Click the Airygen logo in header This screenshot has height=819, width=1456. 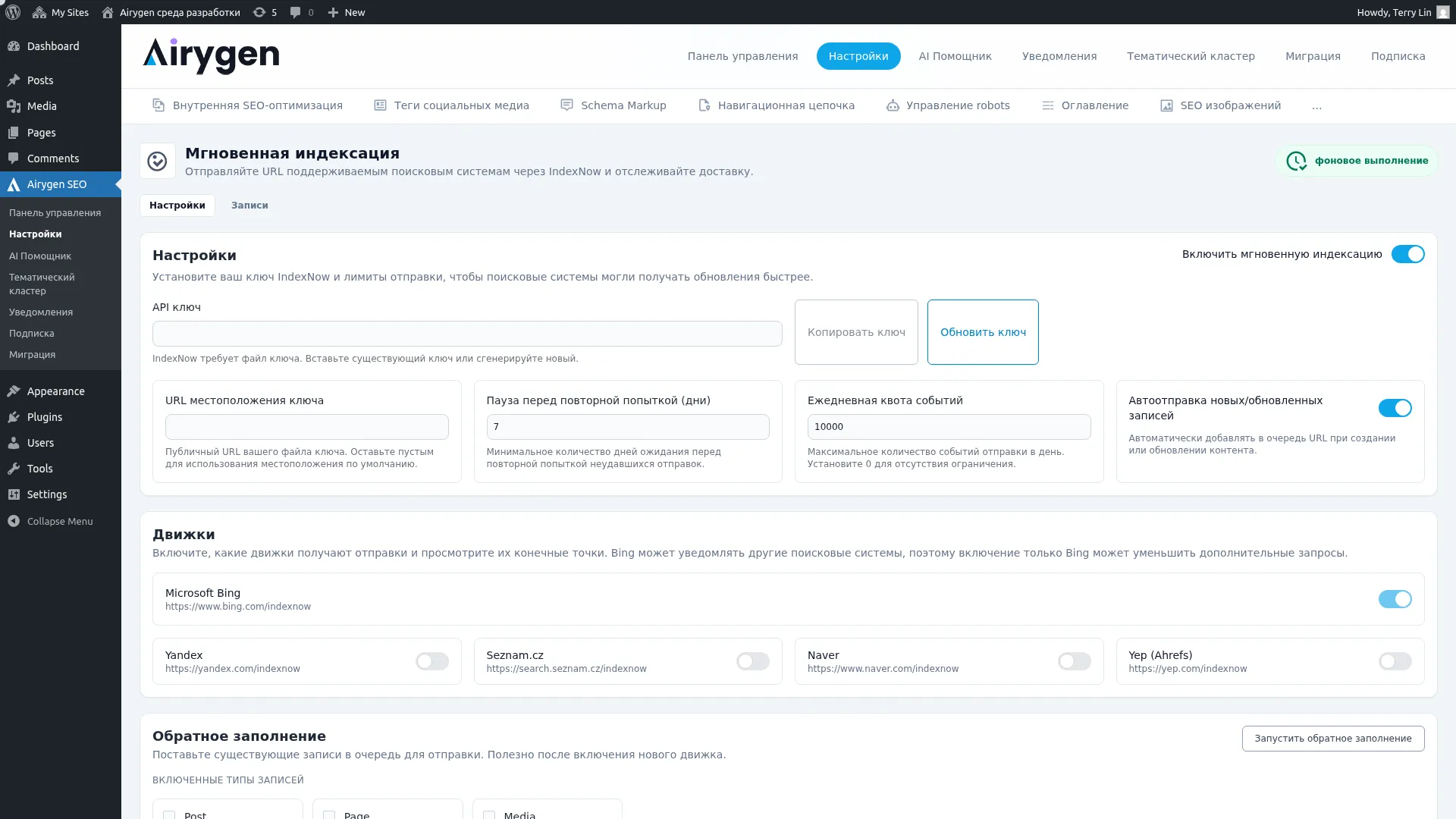pyautogui.click(x=211, y=56)
